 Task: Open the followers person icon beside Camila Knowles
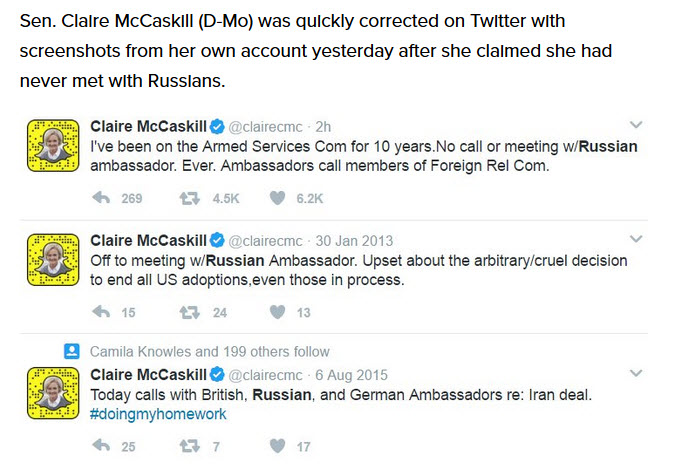(x=72, y=351)
